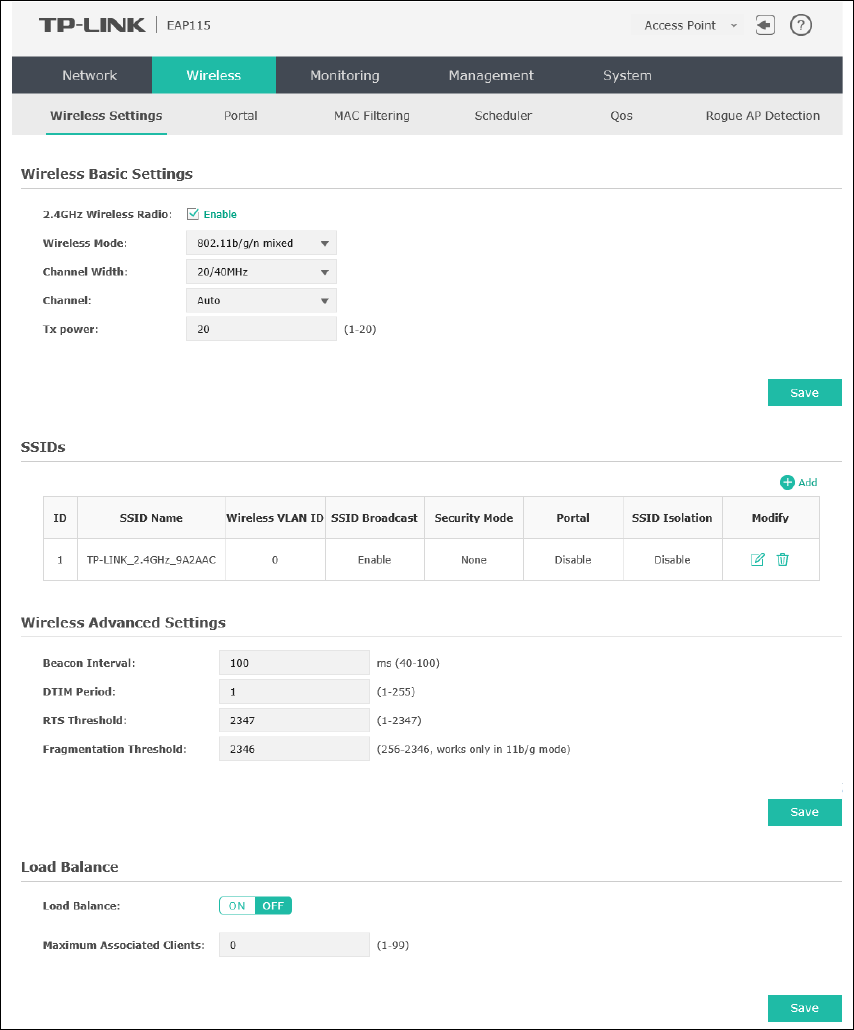
Task: Click the green plus Add icon
Action: coord(787,482)
